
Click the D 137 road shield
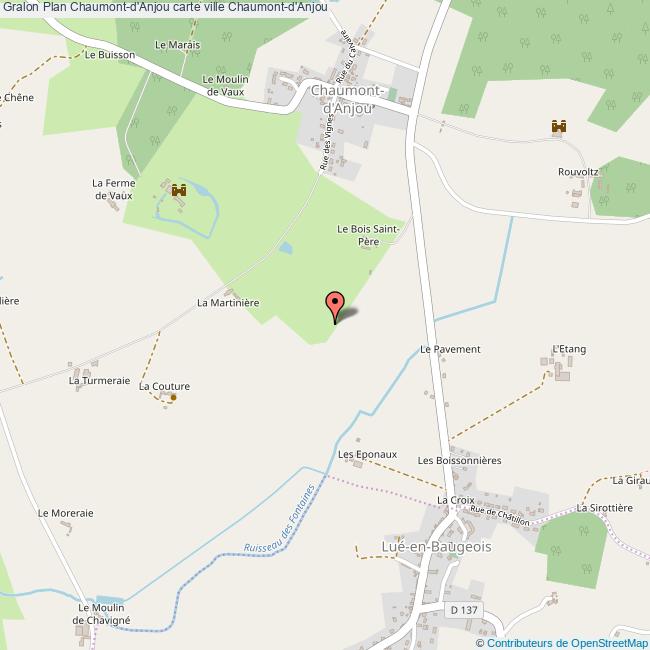pyautogui.click(x=464, y=610)
